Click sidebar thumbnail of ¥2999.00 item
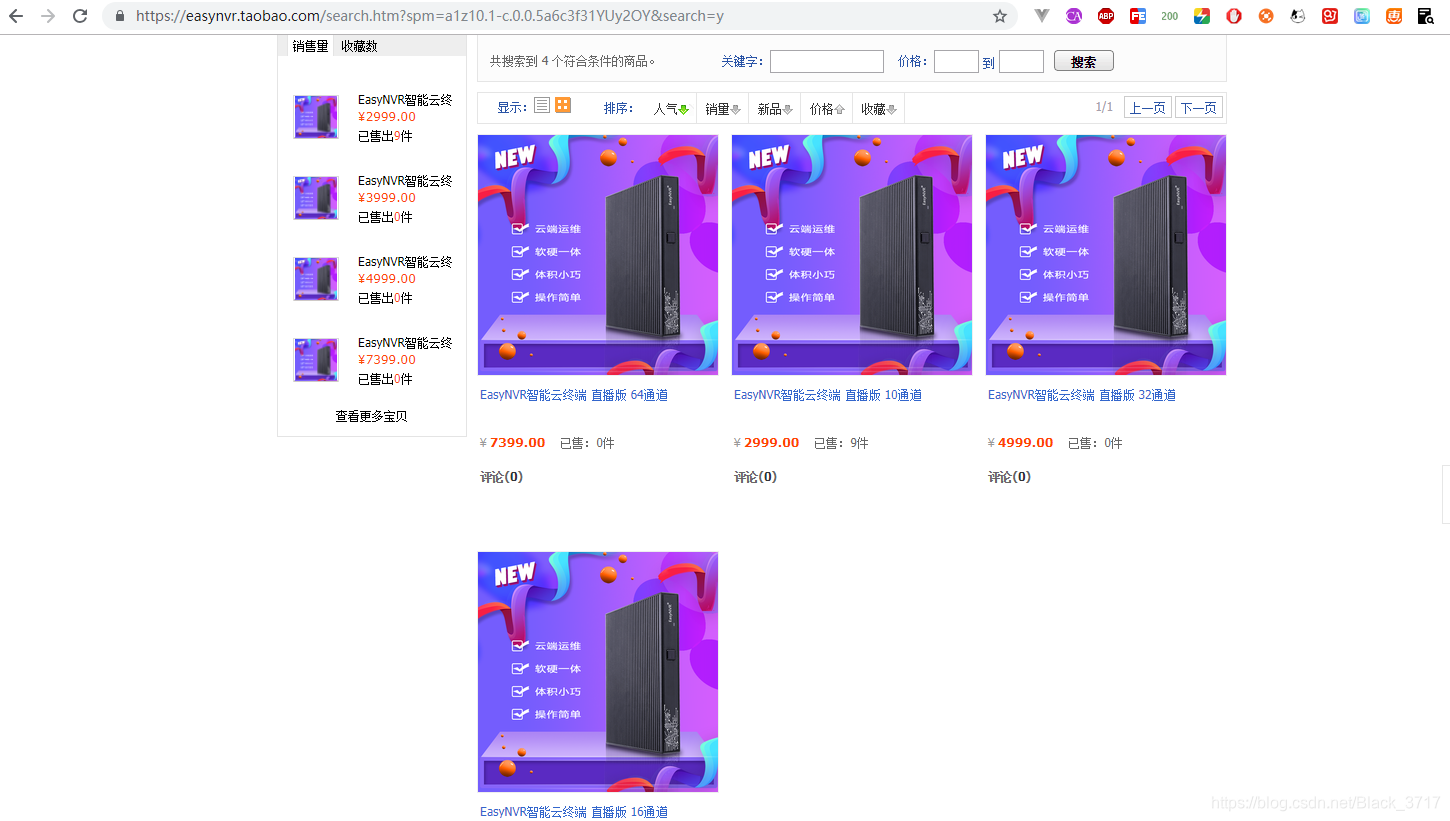The height and width of the screenshot is (821, 1450). coord(316,117)
